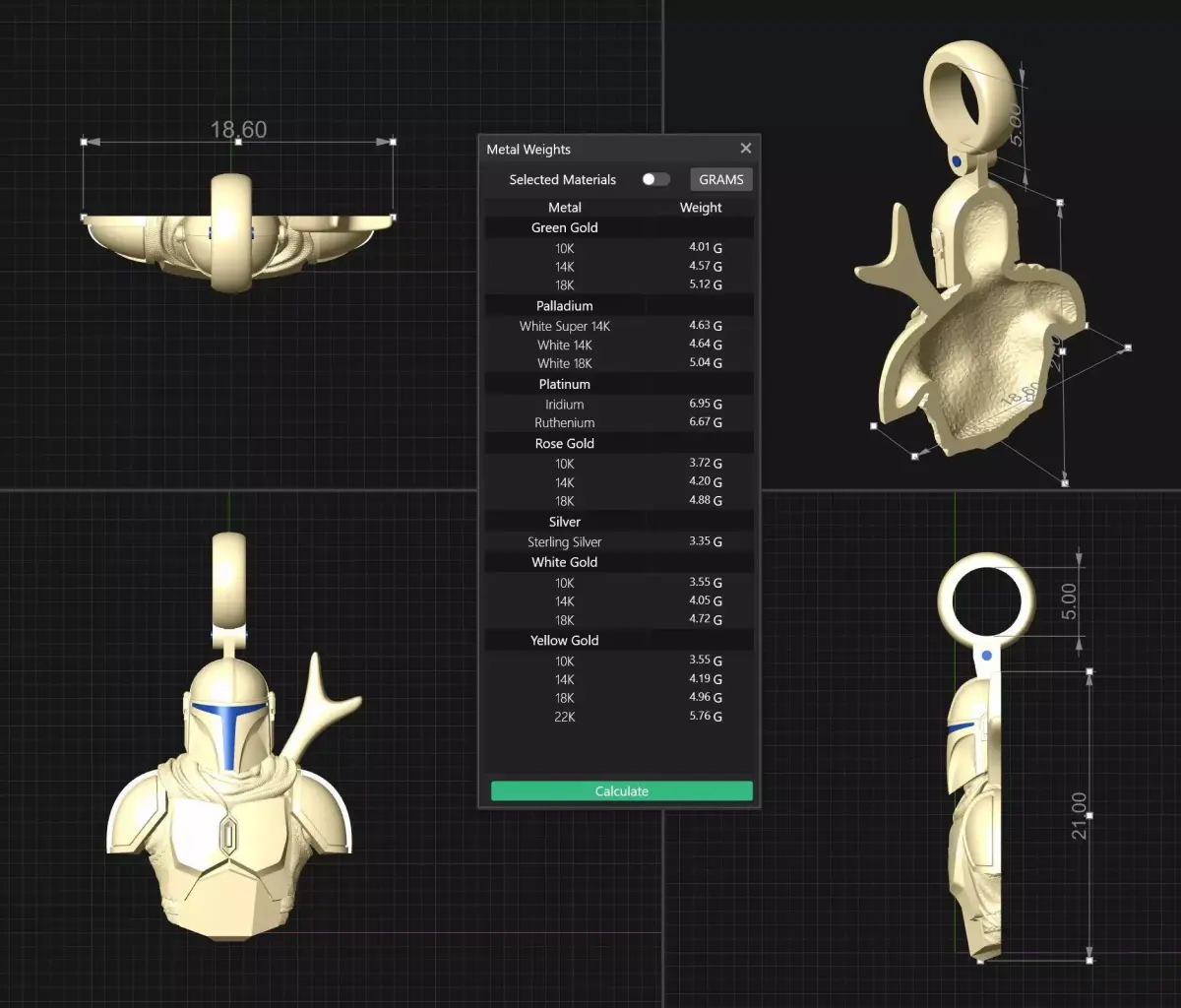
Task: Select the Sterling Silver row
Action: click(x=619, y=542)
